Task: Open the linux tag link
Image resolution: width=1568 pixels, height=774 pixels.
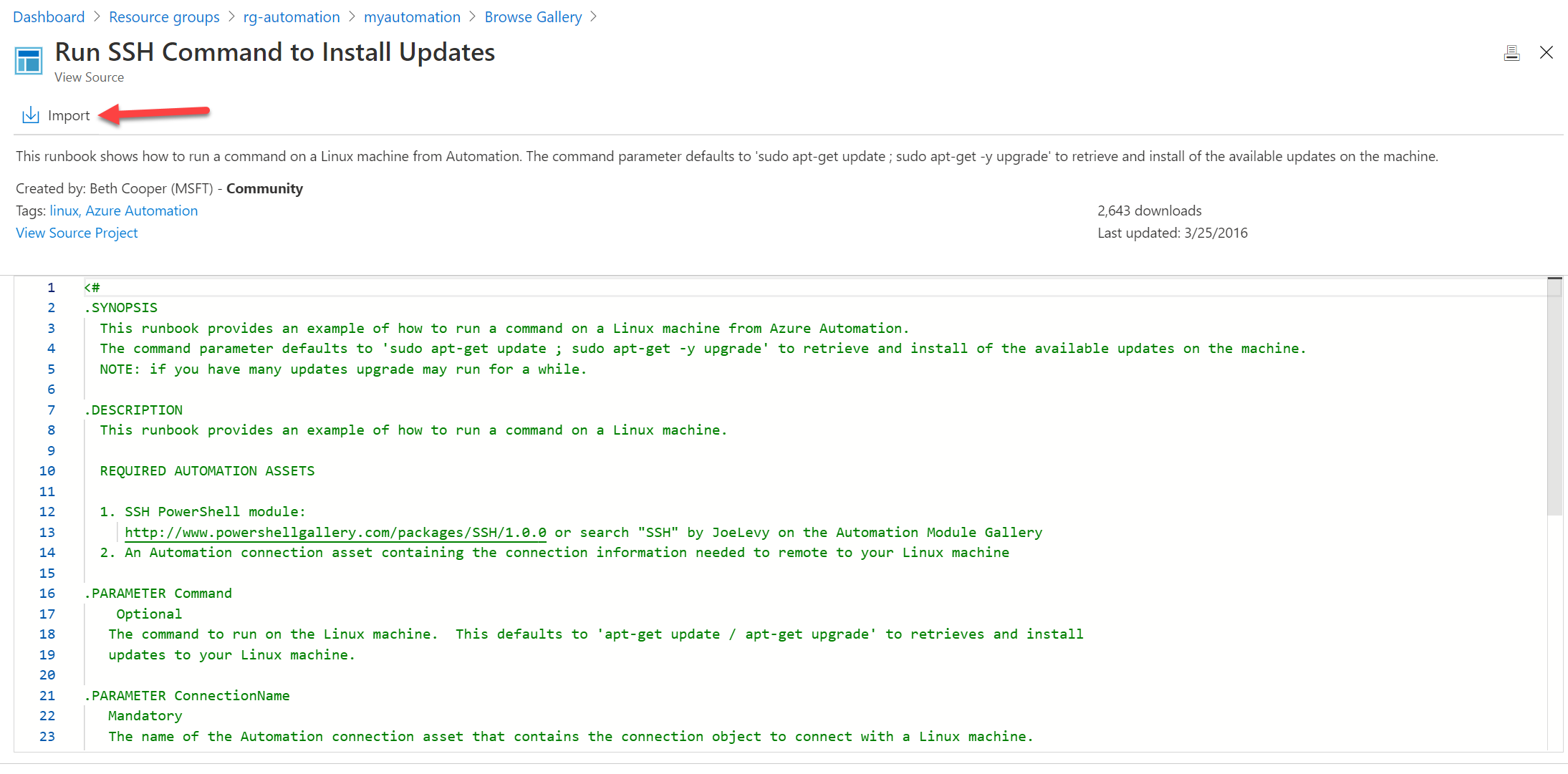Action: point(64,211)
